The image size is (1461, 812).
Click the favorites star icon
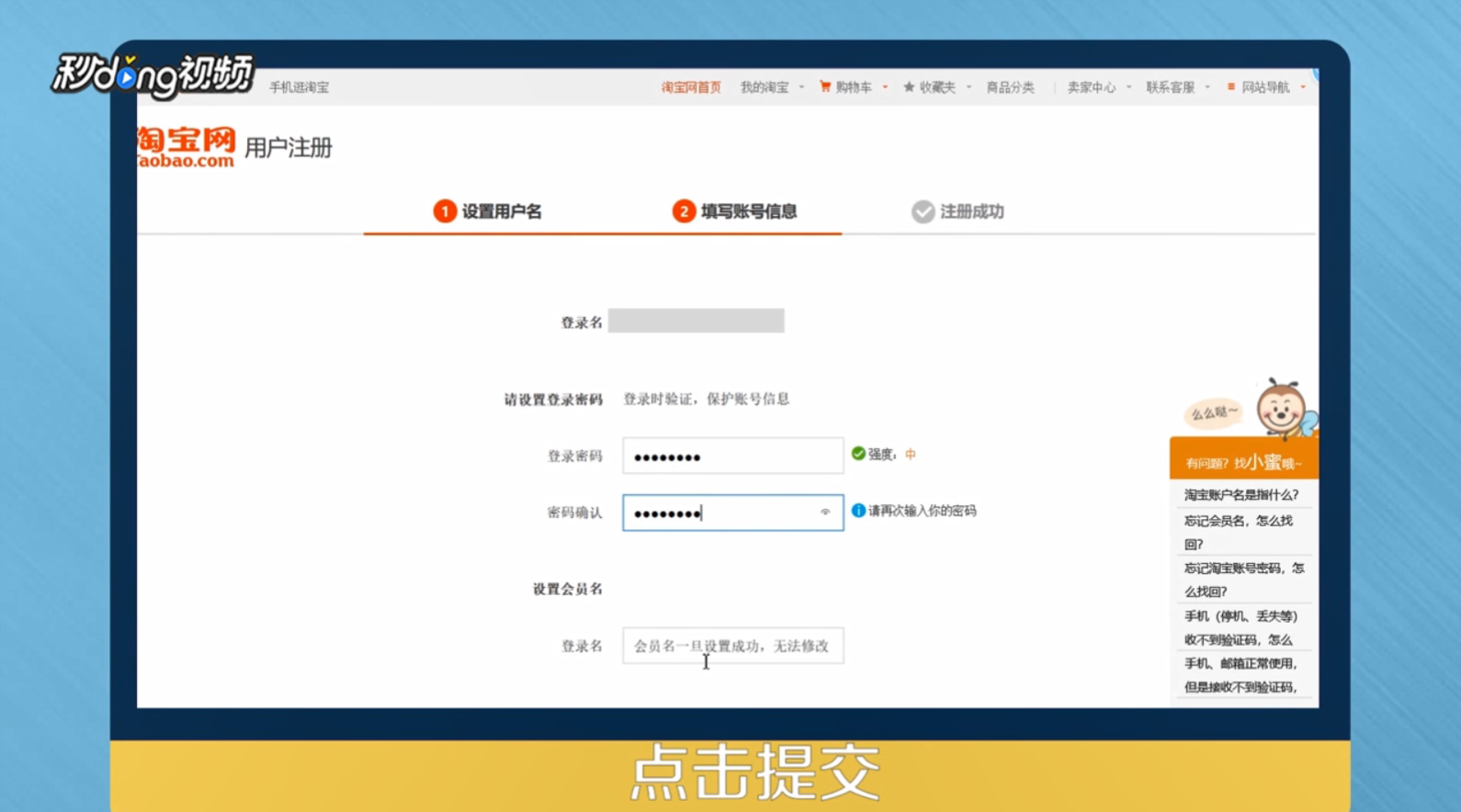[909, 87]
